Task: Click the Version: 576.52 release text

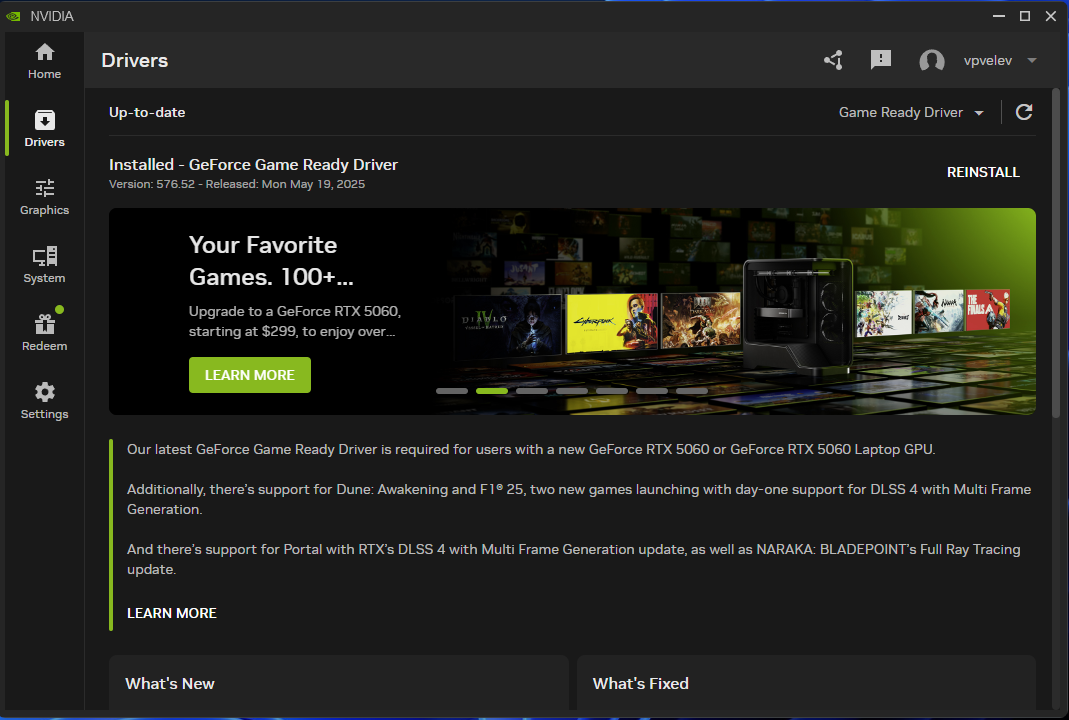Action: 237,184
